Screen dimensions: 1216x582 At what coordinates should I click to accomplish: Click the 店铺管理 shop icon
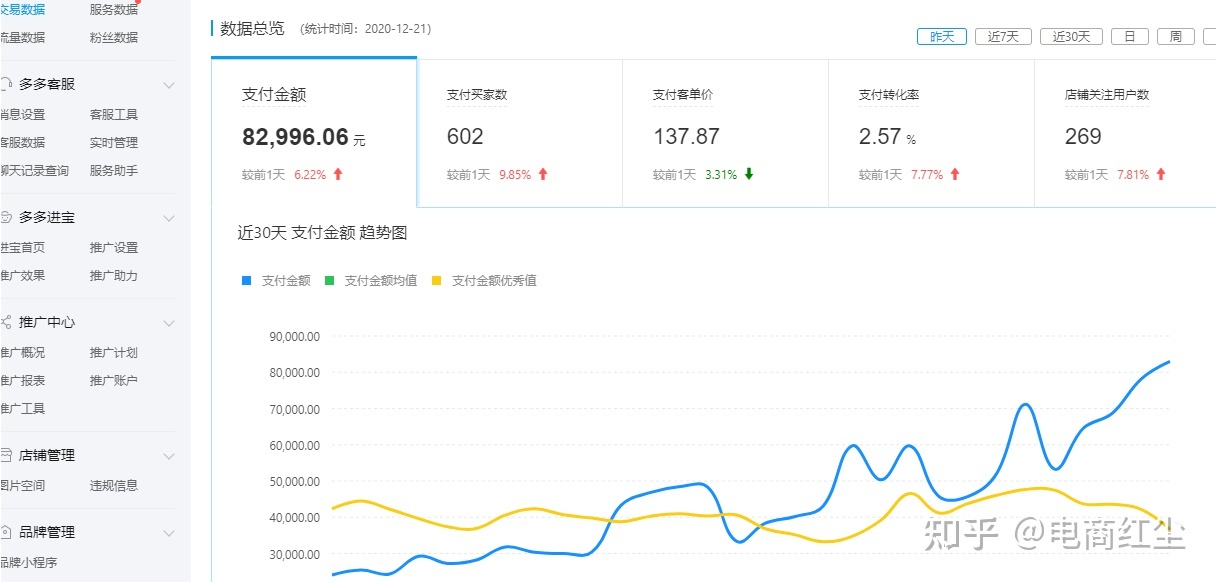(x=6, y=456)
